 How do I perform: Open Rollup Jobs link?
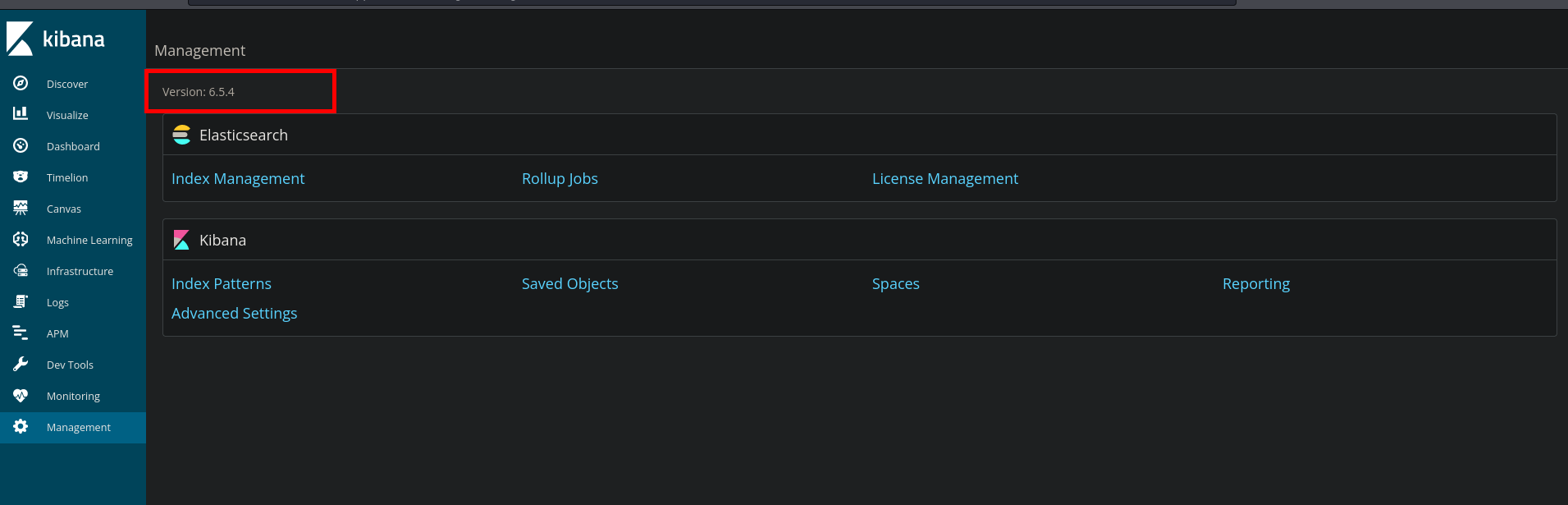tap(560, 179)
